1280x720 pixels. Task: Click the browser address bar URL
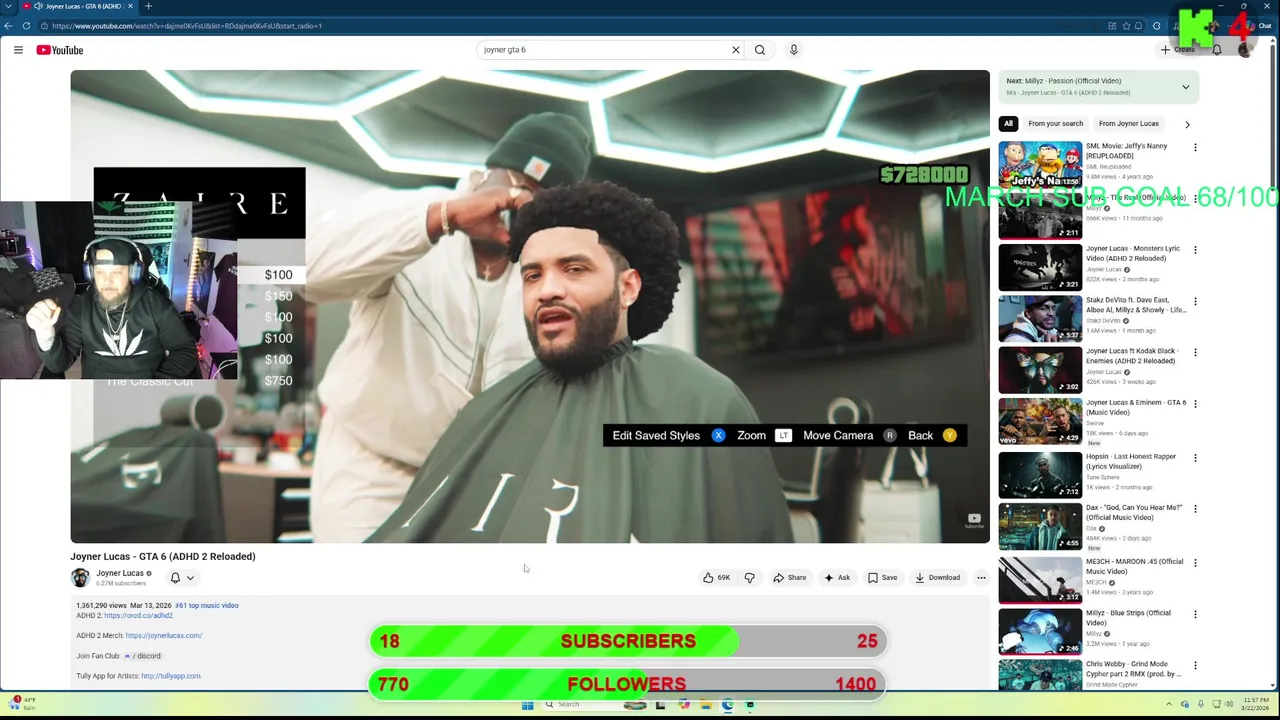[186, 26]
